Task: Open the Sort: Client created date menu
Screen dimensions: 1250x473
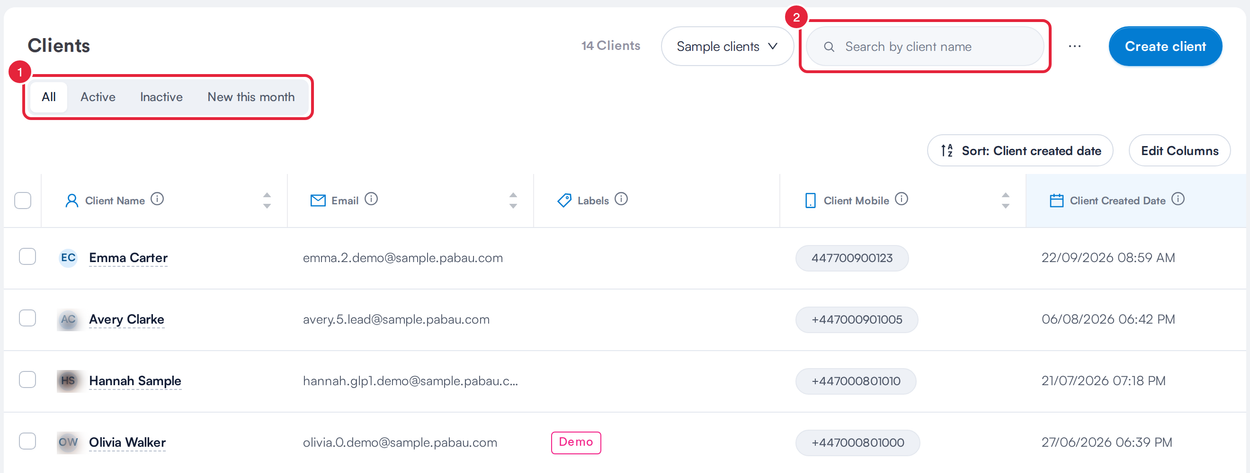Action: (1020, 151)
